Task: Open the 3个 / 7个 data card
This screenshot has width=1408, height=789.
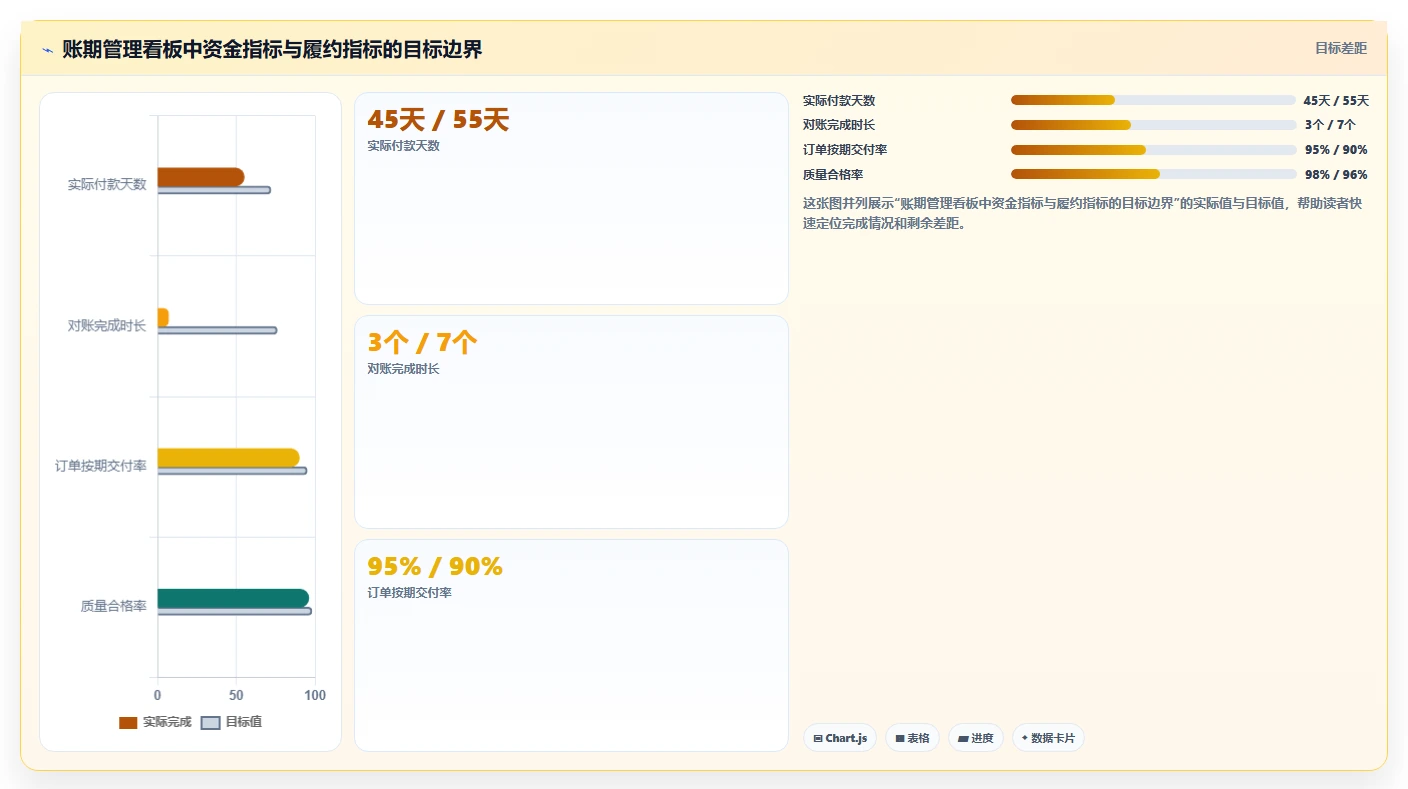Action: coord(571,422)
